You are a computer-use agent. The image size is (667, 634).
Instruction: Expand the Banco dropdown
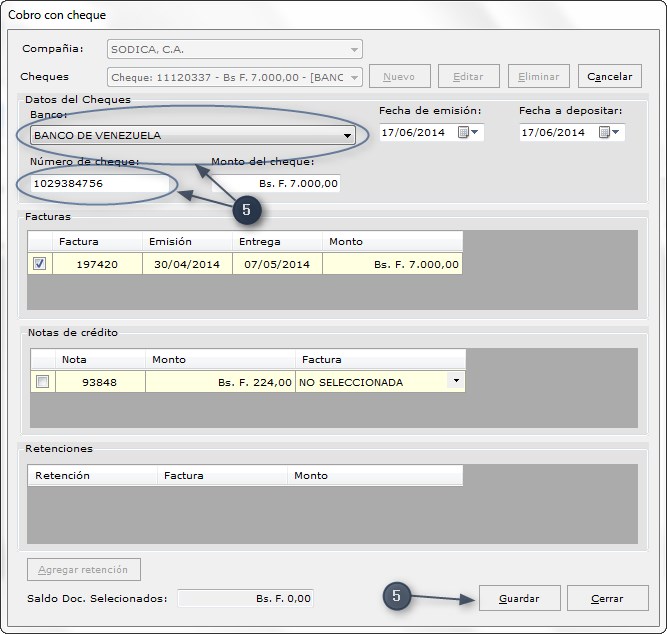point(193,135)
